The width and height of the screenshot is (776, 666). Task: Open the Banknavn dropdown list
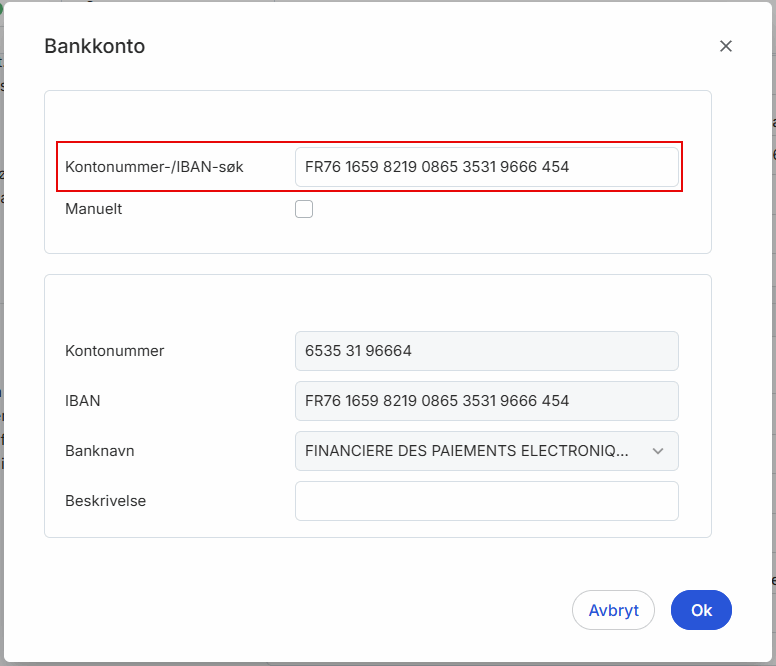click(x=486, y=451)
